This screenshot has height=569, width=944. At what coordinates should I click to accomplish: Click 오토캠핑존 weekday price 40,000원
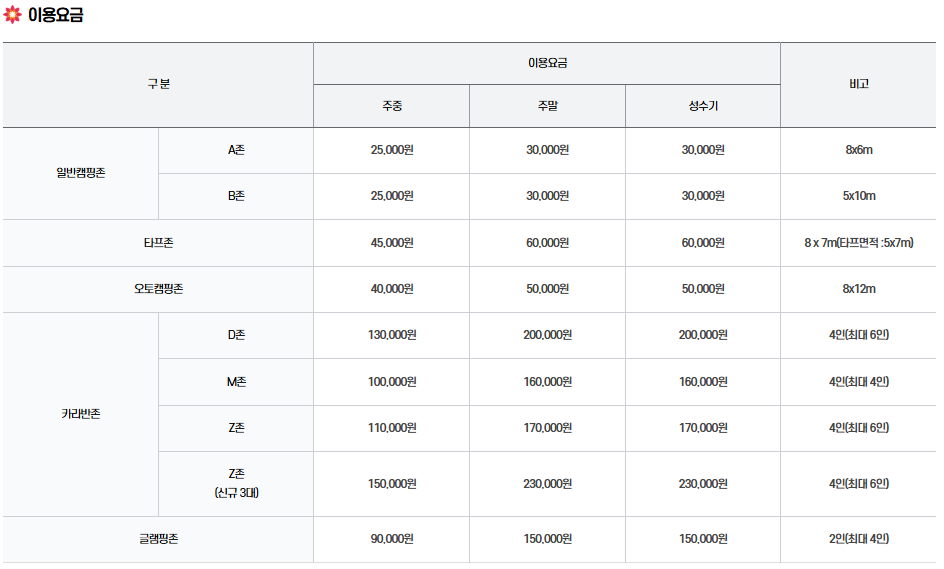[x=392, y=289]
